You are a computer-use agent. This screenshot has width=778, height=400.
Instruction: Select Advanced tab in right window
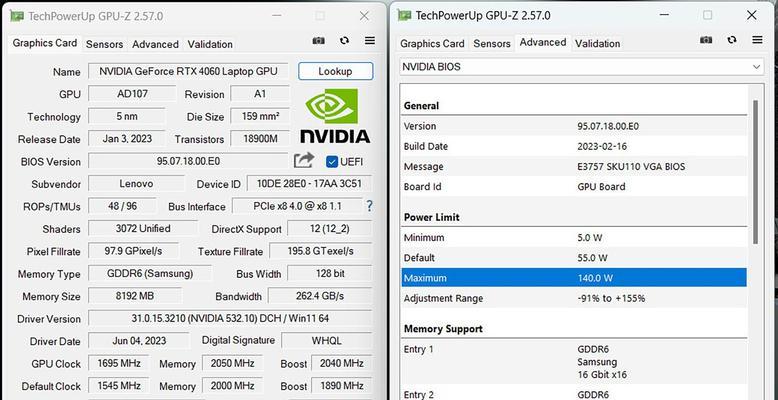tap(543, 43)
